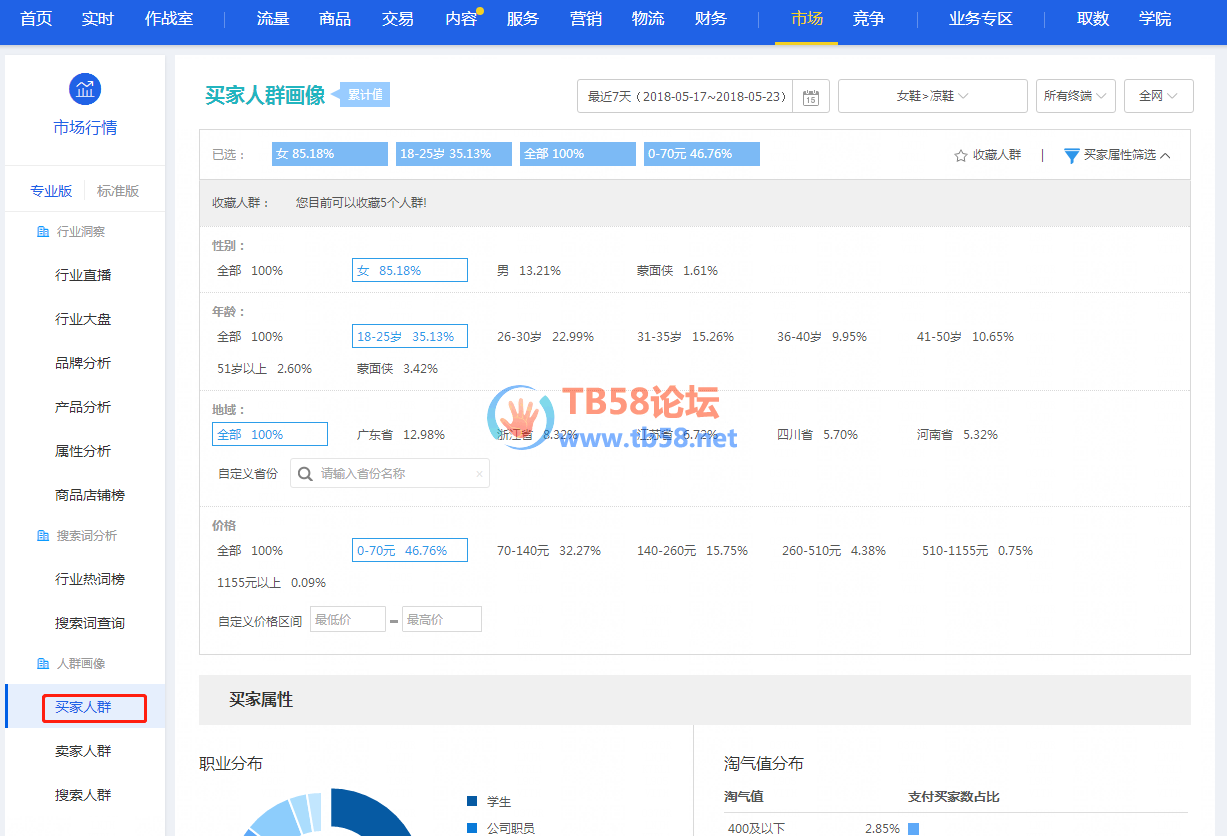Open 属性分析 in the sidebar
The height and width of the screenshot is (836, 1227).
[x=83, y=451]
